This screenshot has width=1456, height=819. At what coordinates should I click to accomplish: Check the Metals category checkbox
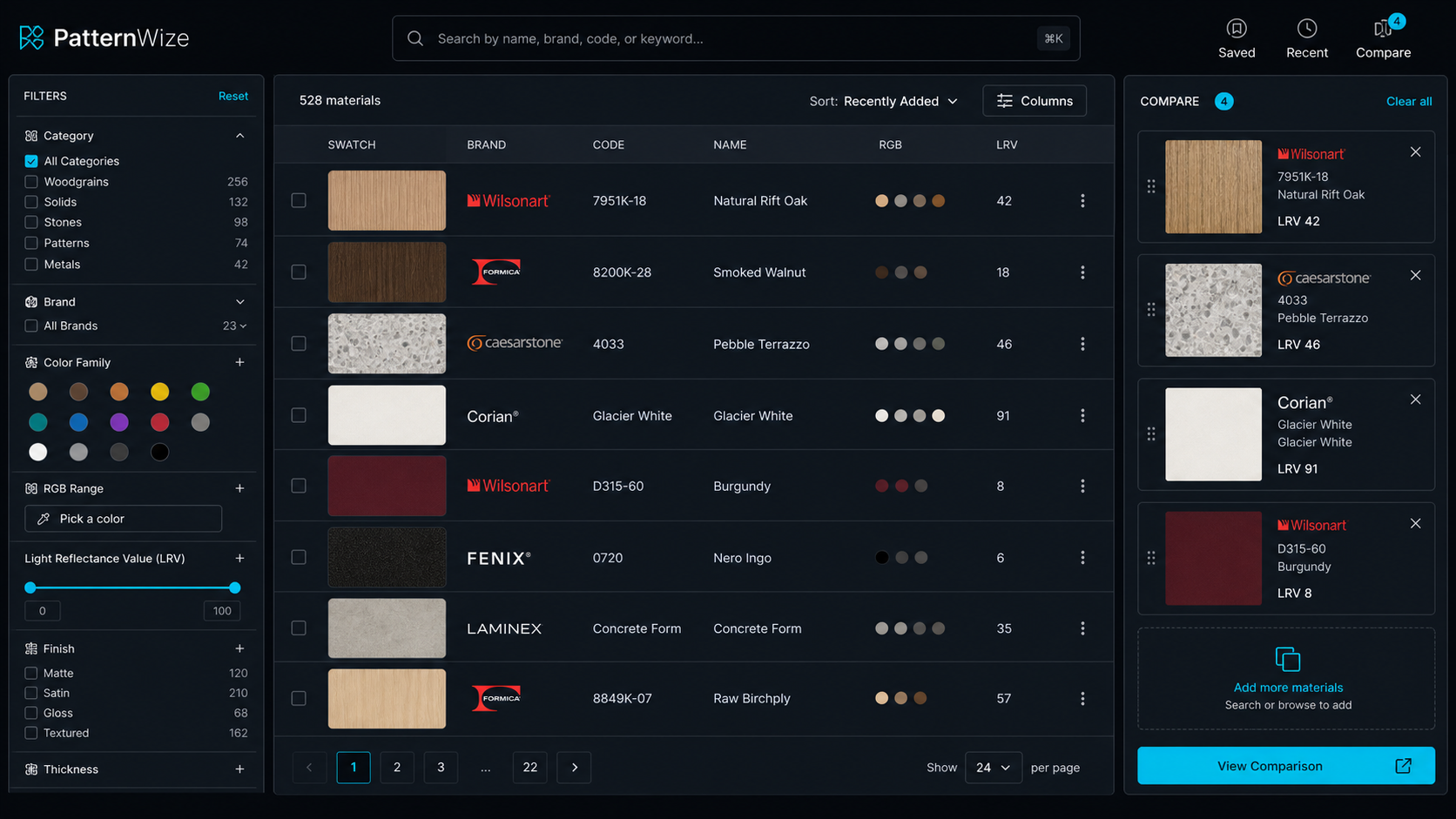[x=31, y=264]
